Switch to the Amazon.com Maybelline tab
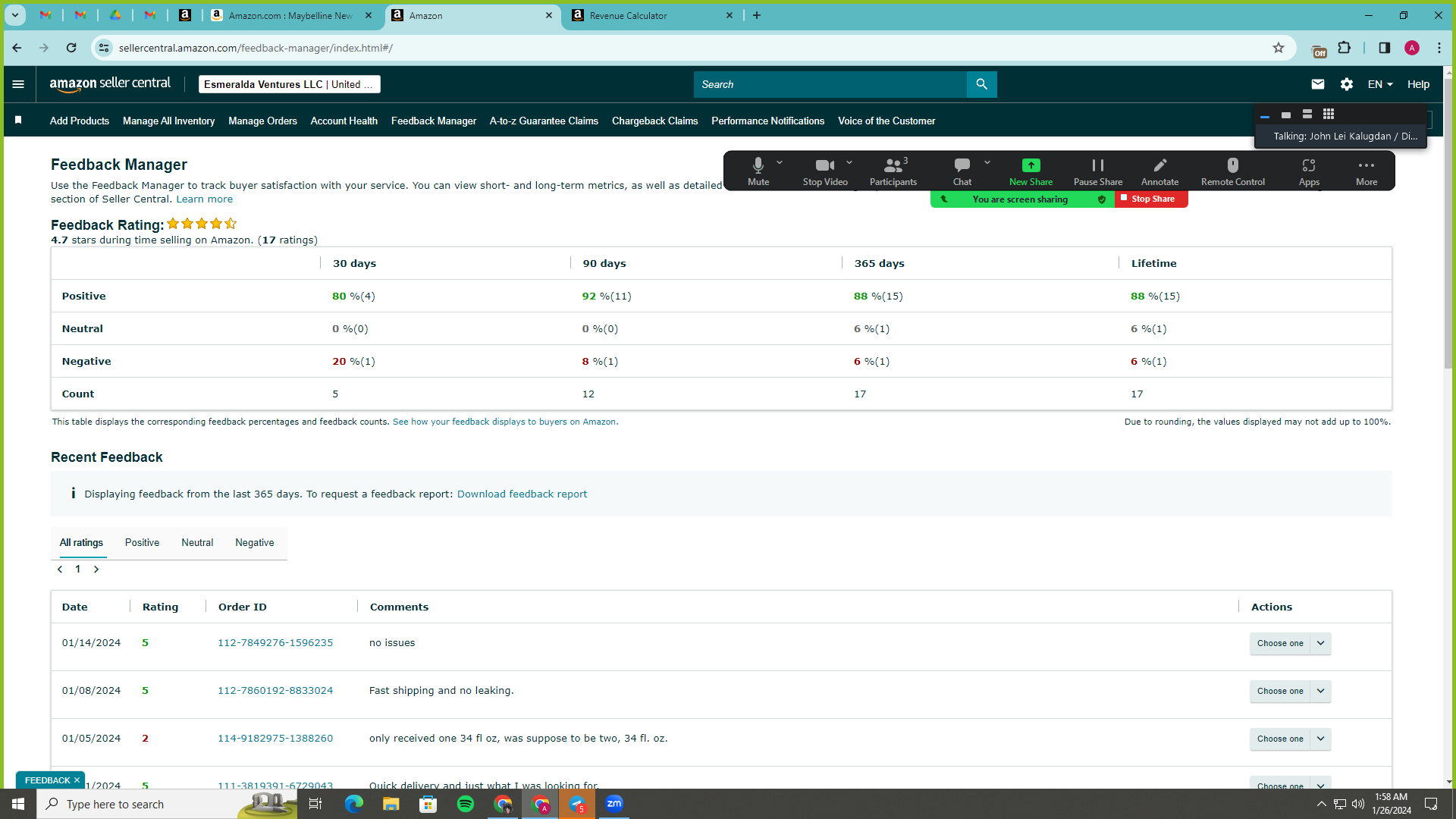 291,15
